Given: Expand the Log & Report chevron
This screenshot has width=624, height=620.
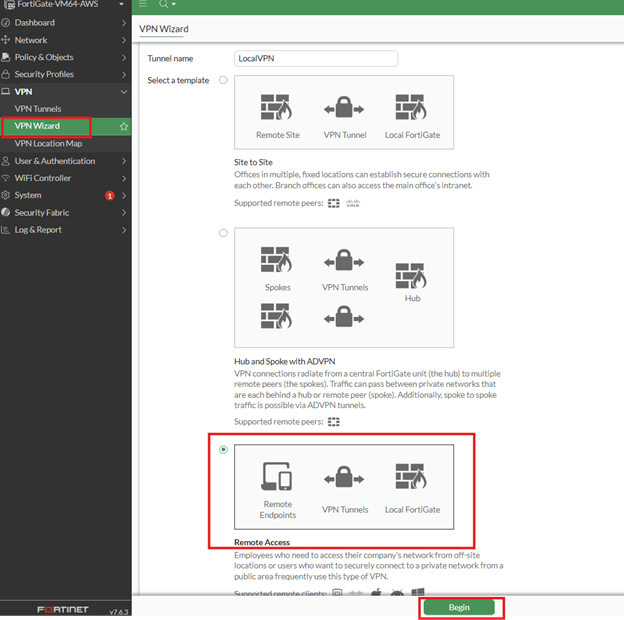Looking at the screenshot, I should coord(124,230).
